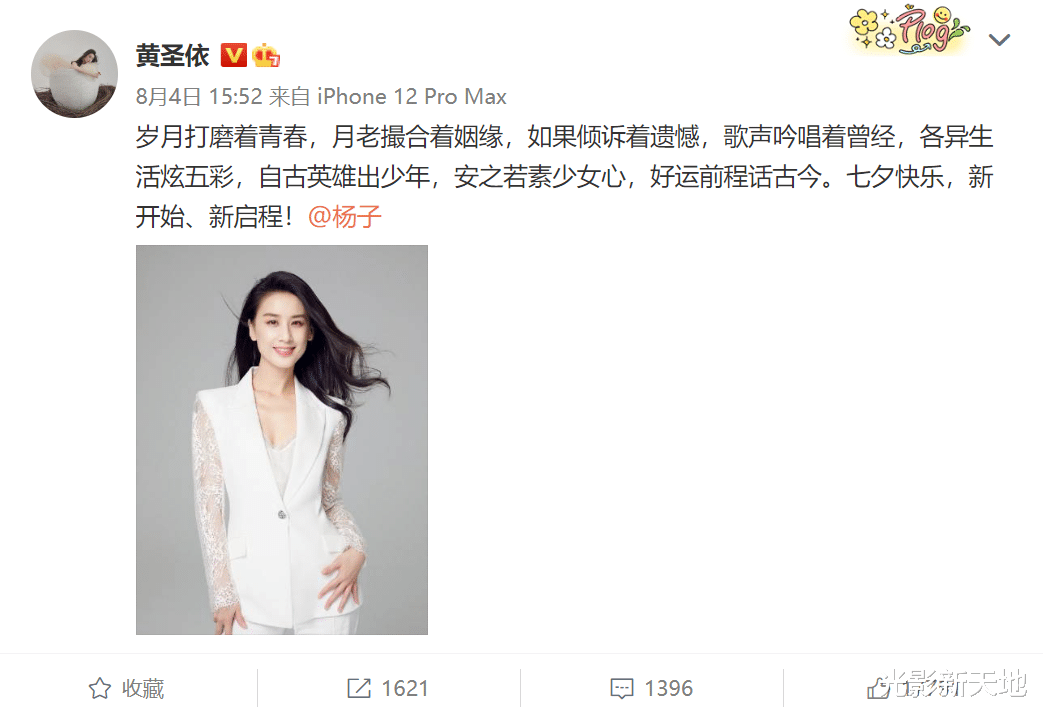The height and width of the screenshot is (718, 1043).
Task: Click the smiley face on the Plog badge
Action: pos(942,15)
